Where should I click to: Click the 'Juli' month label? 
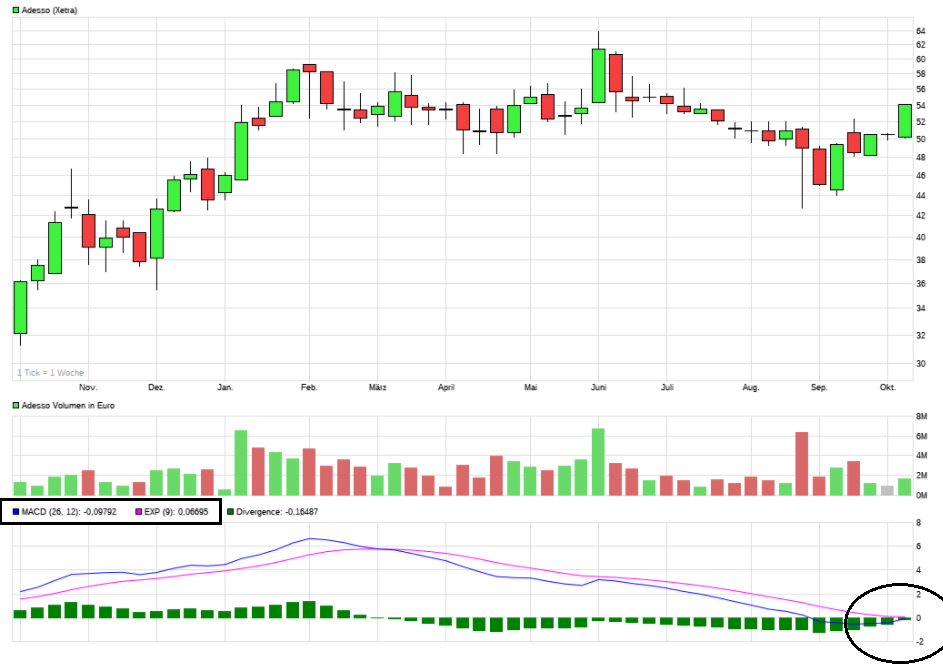(667, 387)
